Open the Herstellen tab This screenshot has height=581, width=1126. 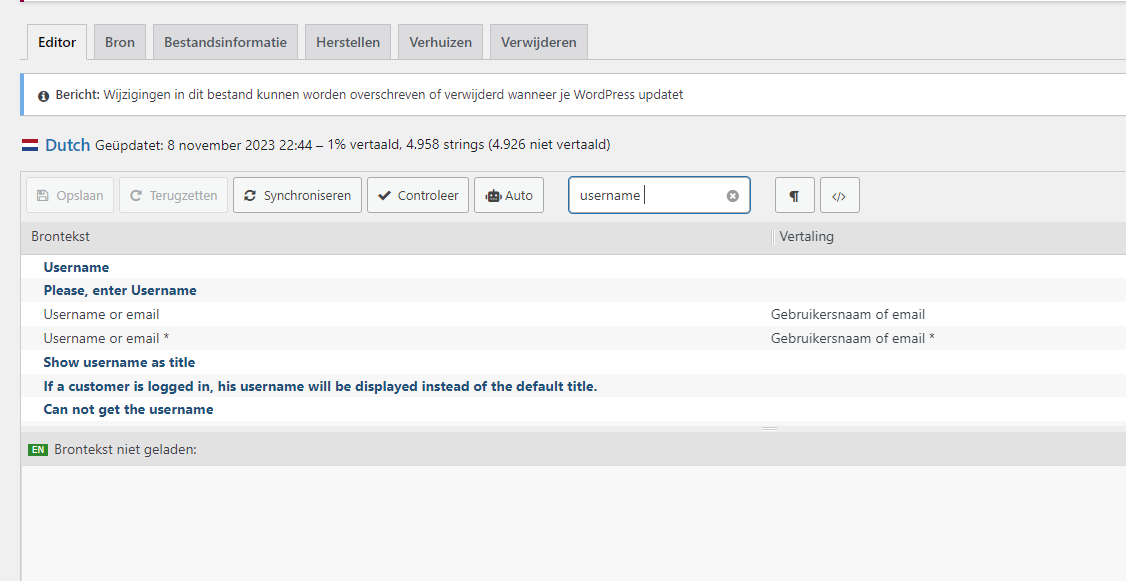point(348,42)
